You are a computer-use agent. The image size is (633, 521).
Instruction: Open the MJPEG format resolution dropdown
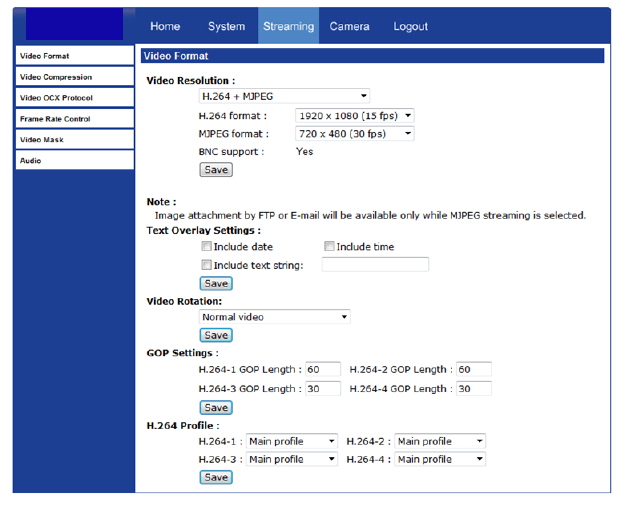click(x=355, y=134)
